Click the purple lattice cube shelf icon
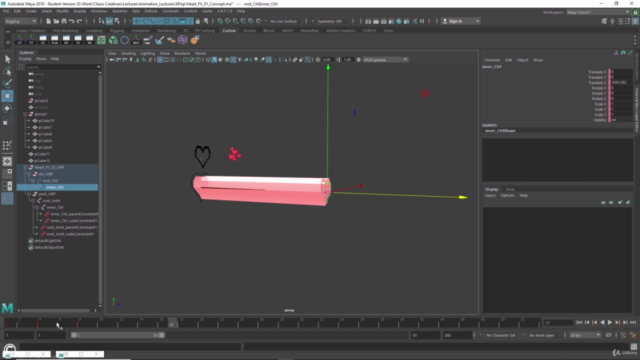Image resolution: width=640 pixels, height=360 pixels. [x=182, y=40]
